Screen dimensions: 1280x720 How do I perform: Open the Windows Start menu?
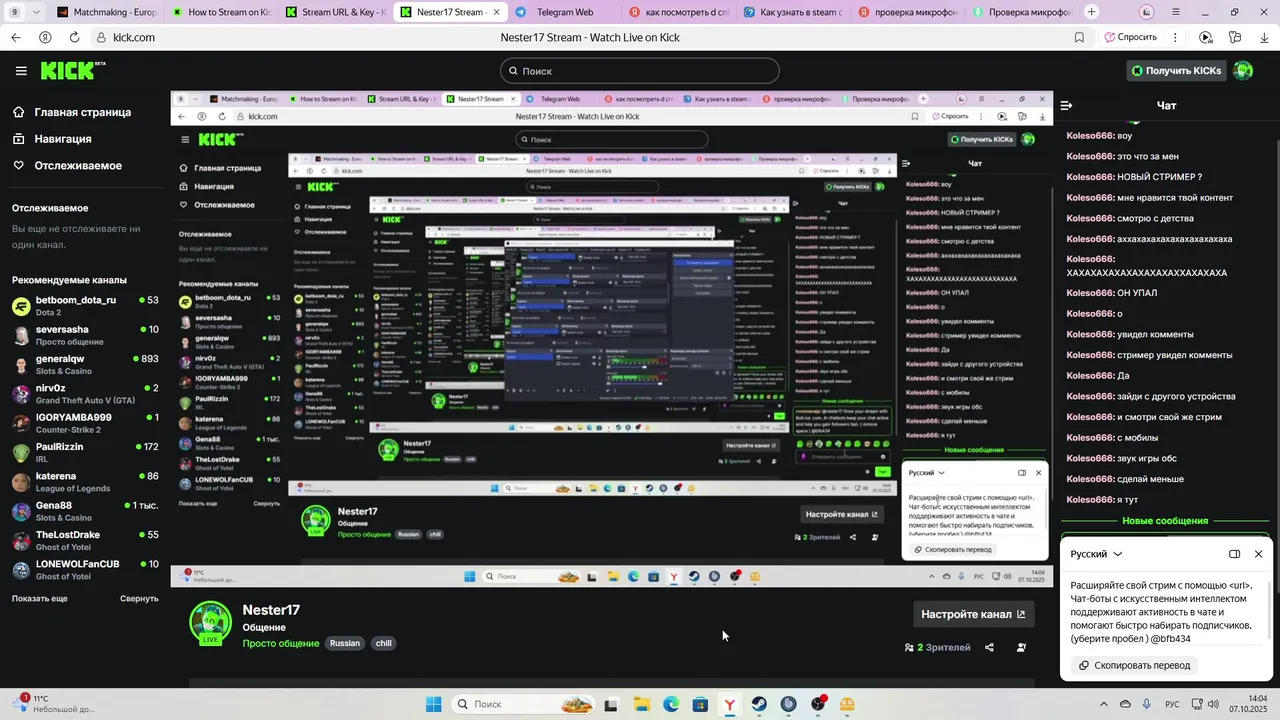click(x=433, y=704)
